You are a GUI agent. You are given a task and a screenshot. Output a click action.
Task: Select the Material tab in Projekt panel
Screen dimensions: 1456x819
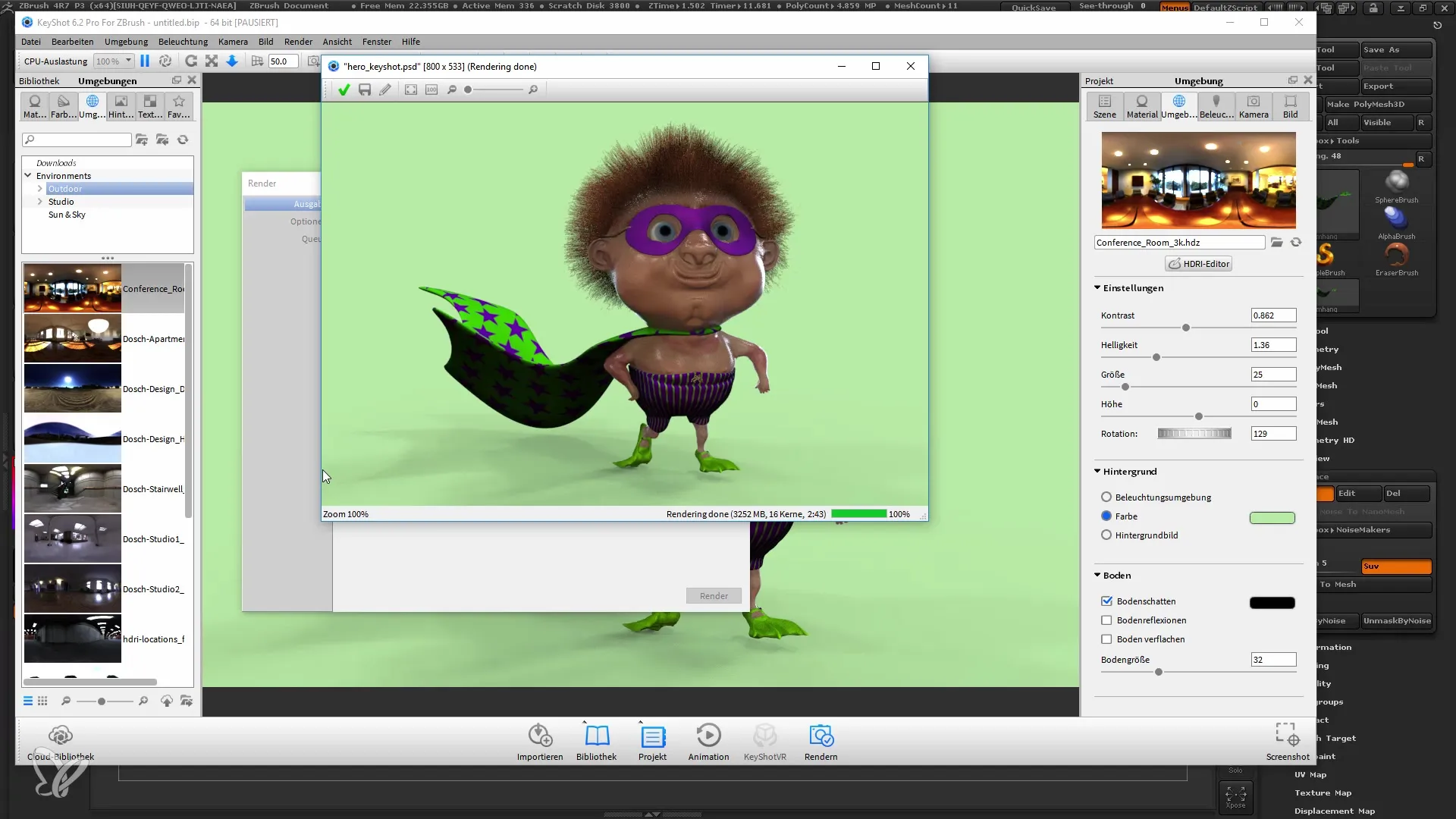tap(1142, 105)
